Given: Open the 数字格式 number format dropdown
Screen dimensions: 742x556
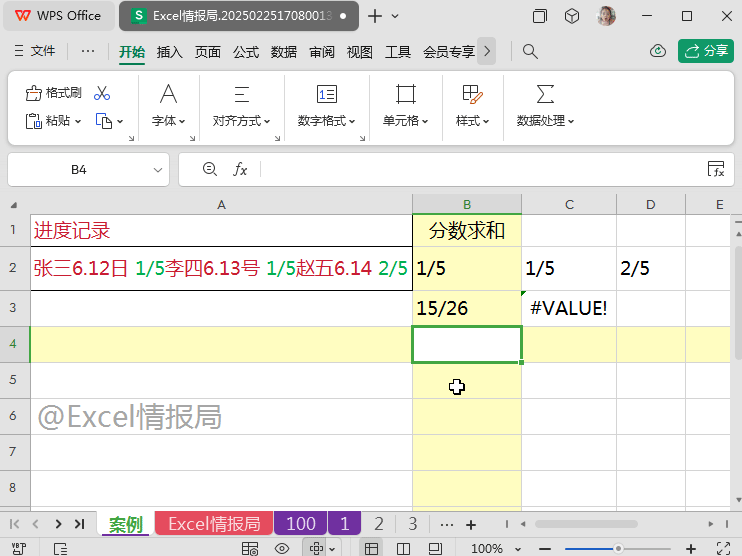Looking at the screenshot, I should (x=326, y=121).
